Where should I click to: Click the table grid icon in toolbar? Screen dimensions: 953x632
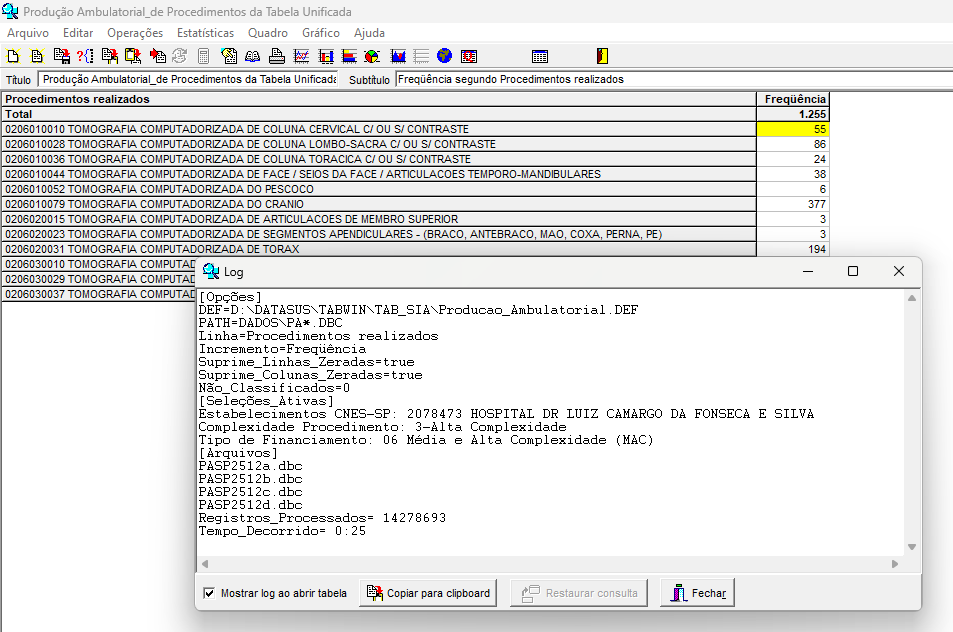coord(540,57)
